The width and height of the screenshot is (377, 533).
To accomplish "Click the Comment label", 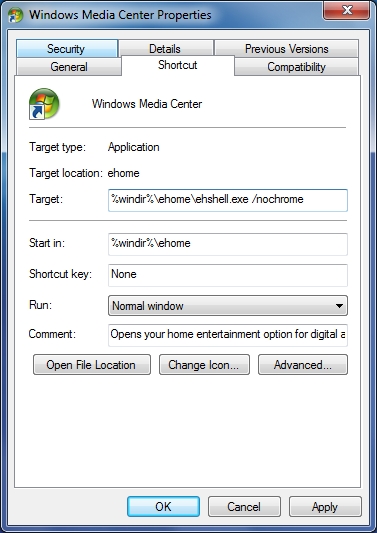I will (52, 334).
